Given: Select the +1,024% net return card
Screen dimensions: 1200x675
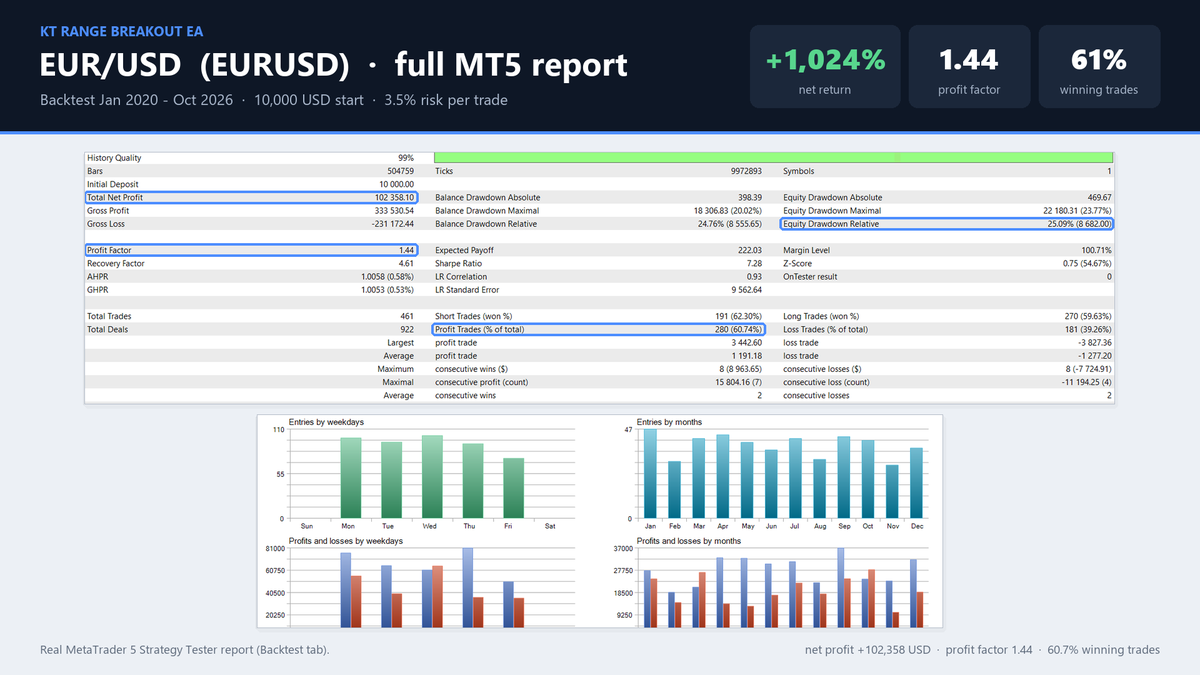Looking at the screenshot, I should point(825,67).
